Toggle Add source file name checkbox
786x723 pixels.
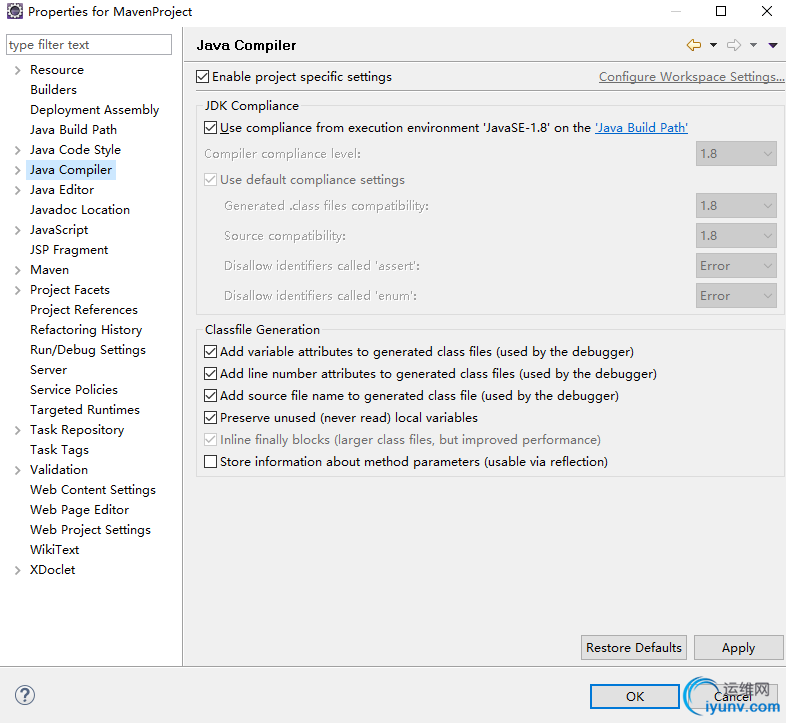pos(211,396)
